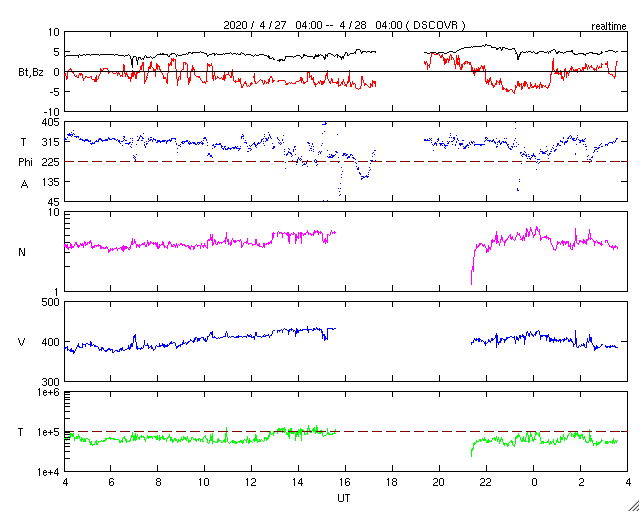Click the '12' hour tick on UT axis
The height and width of the screenshot is (512, 640).
pyautogui.click(x=251, y=482)
